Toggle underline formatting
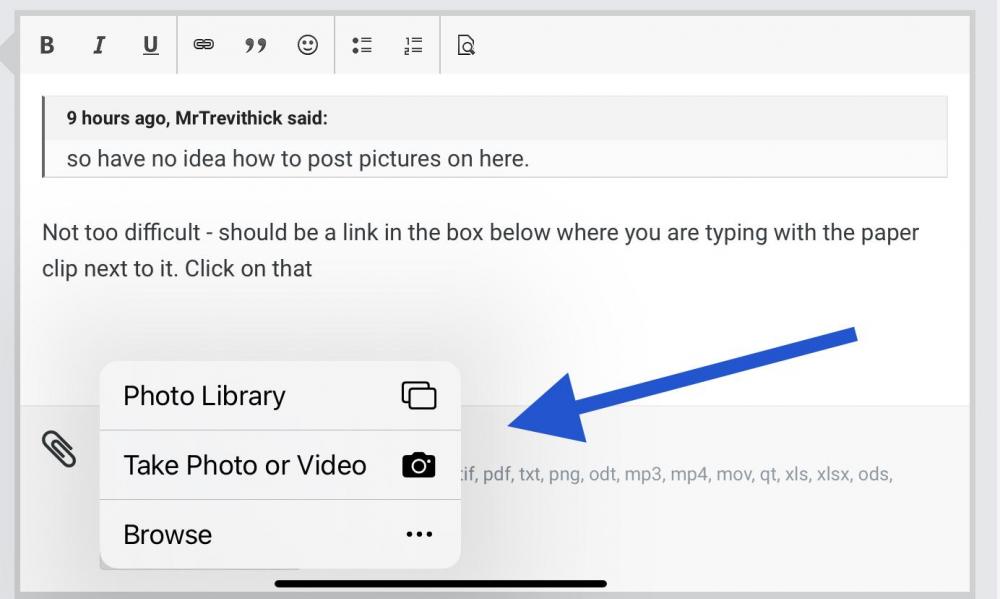The image size is (1000, 599). coord(151,45)
